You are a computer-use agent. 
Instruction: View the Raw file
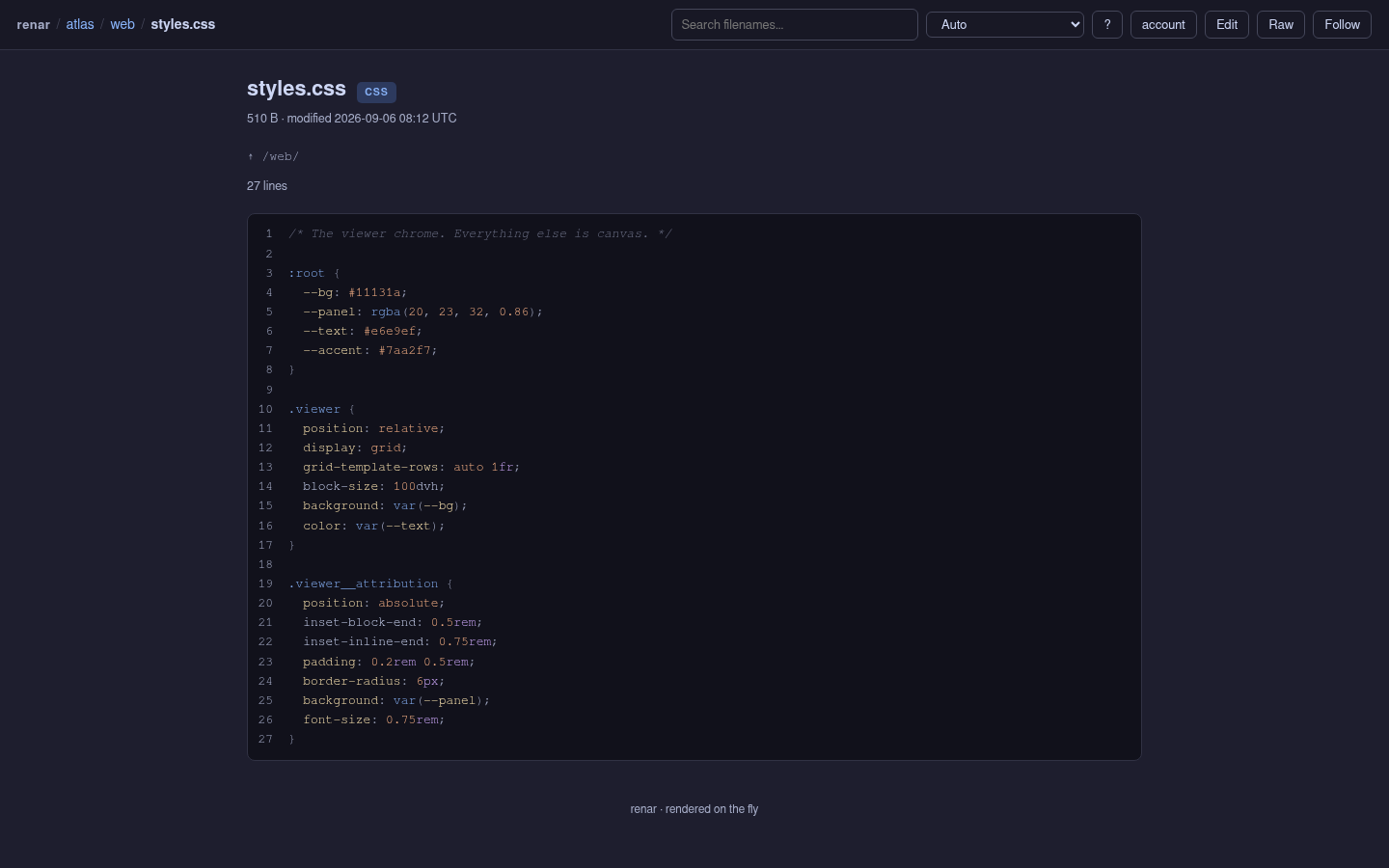[x=1281, y=25]
